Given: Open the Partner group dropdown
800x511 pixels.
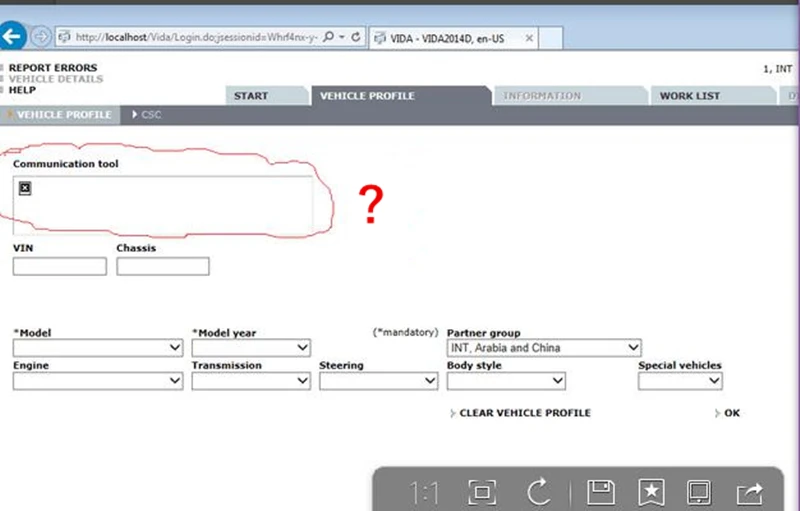Looking at the screenshot, I should click(544, 348).
